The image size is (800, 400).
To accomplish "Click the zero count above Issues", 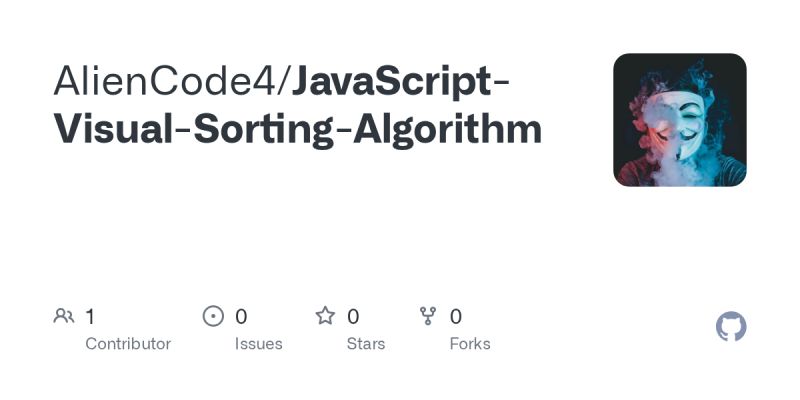I will click(x=241, y=317).
